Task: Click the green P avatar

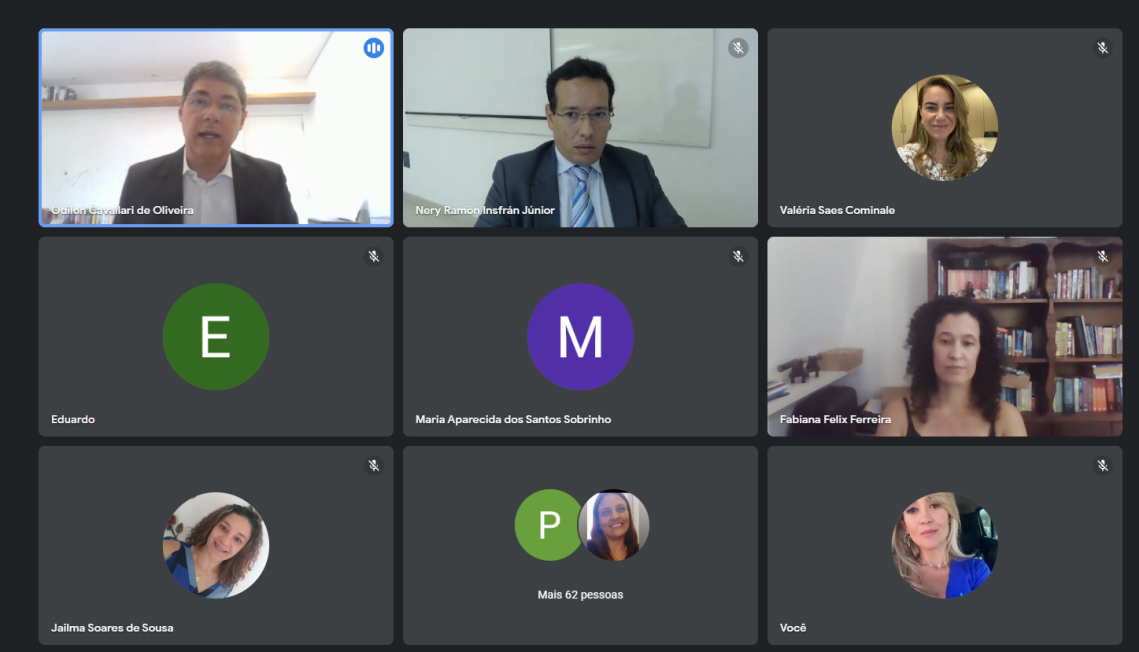Action: (x=548, y=525)
